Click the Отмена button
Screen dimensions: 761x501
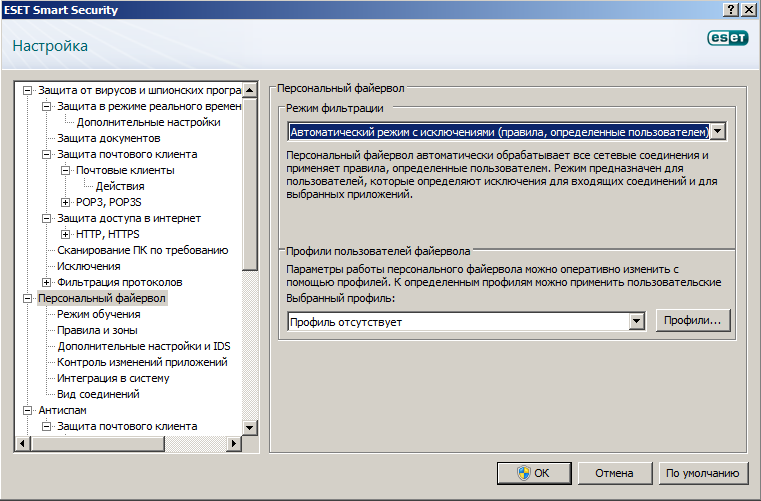(614, 473)
